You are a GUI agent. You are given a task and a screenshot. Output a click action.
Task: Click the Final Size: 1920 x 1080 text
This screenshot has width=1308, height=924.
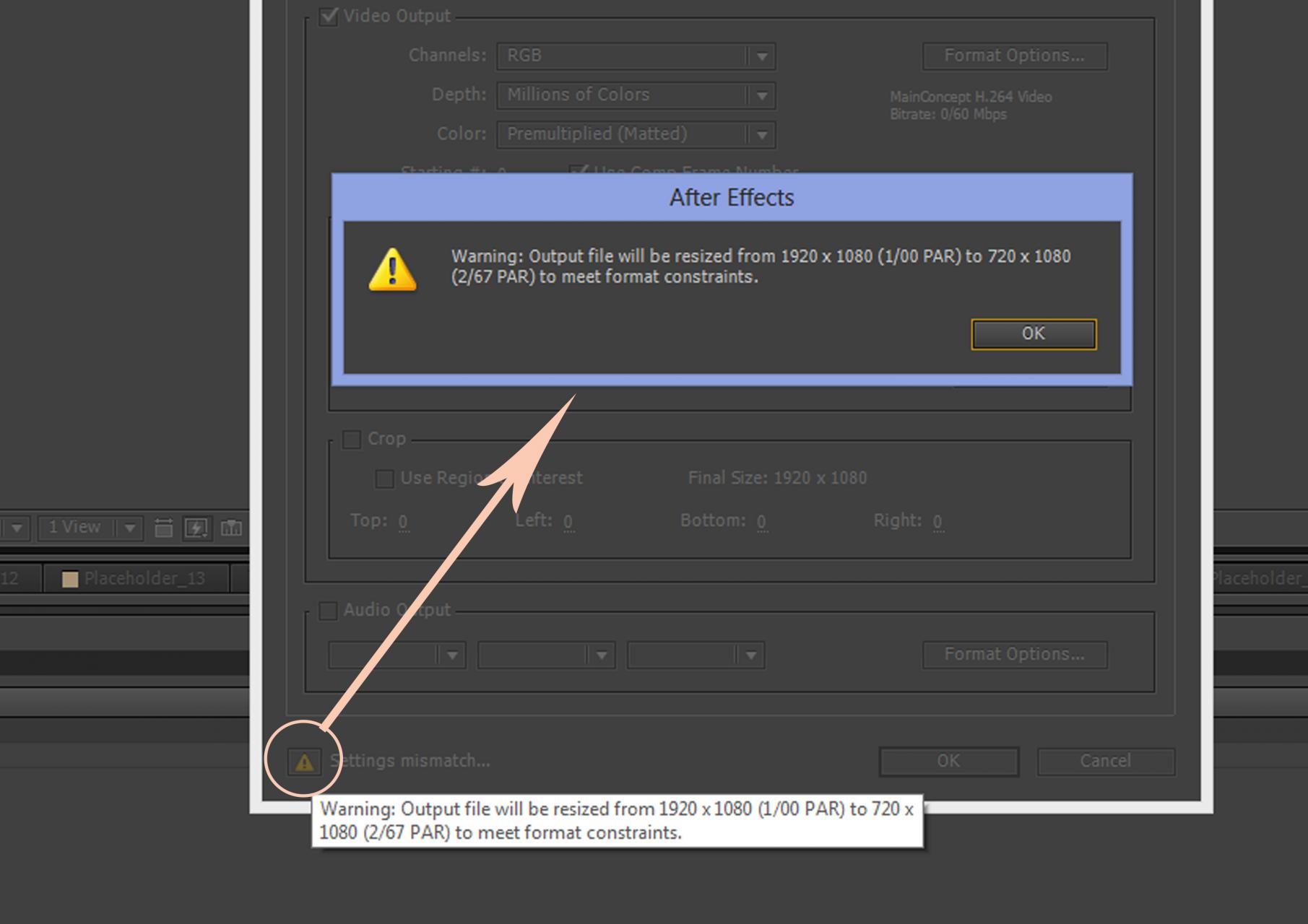pos(777,478)
